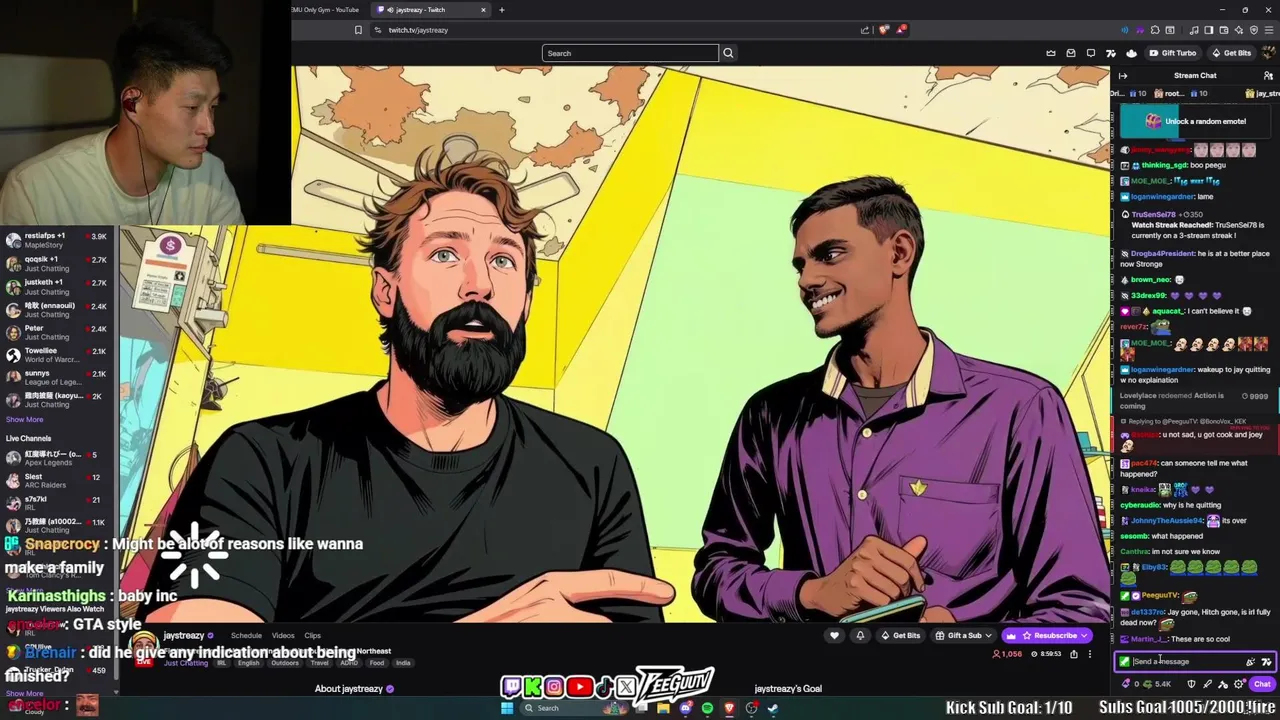This screenshot has height=720, width=1280.
Task: Open Brave Leo AI sparkle icon
Action: click(1239, 30)
